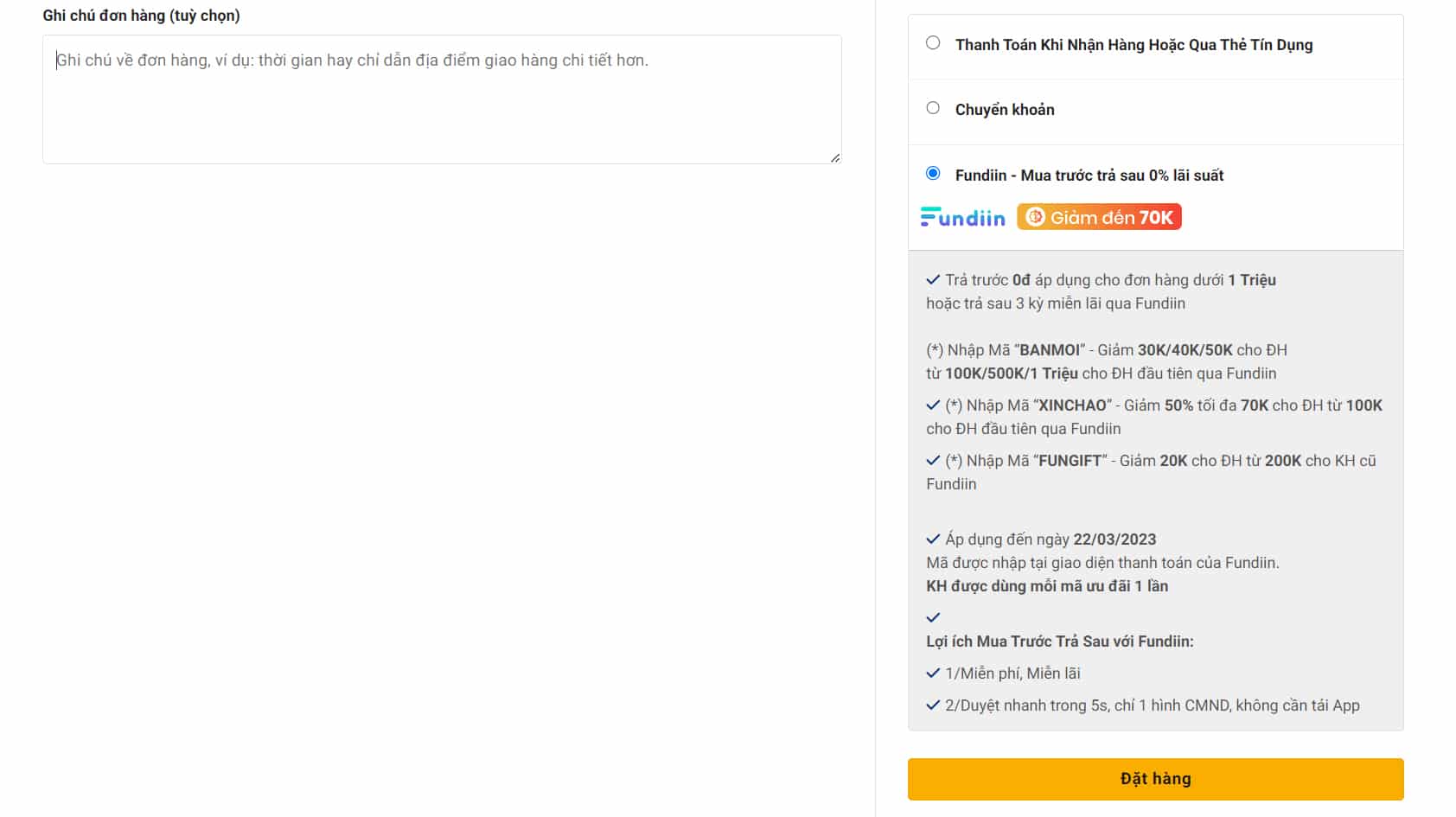Select cash on delivery or credit card radio

933,43
